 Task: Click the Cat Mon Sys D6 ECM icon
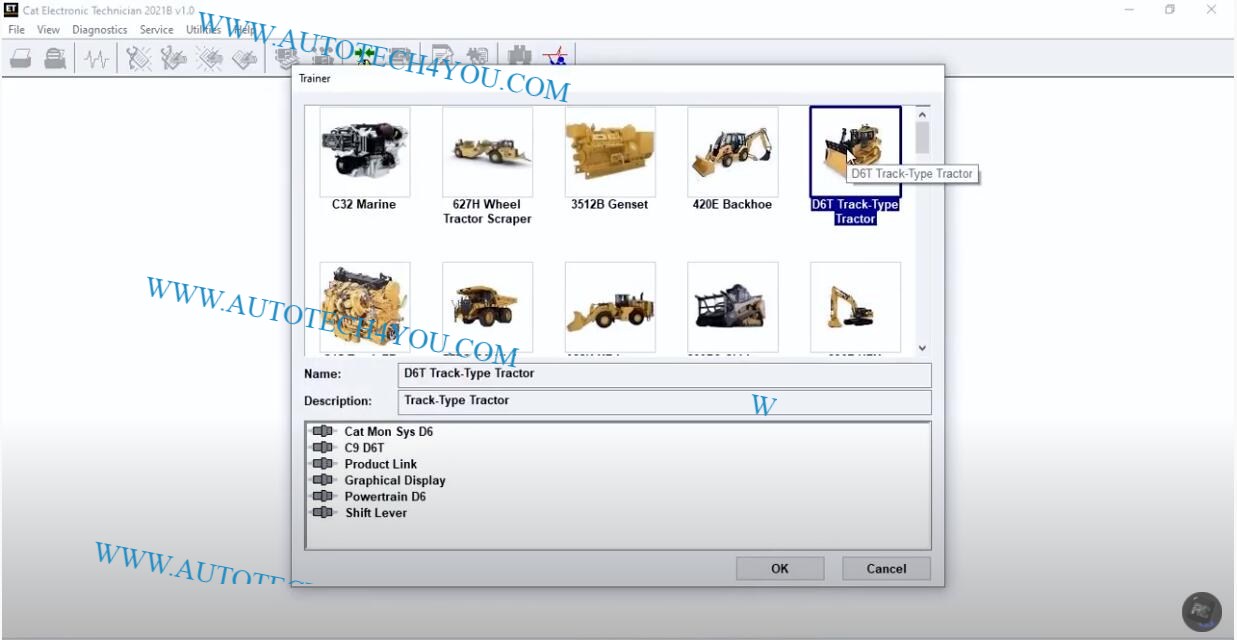coord(322,432)
